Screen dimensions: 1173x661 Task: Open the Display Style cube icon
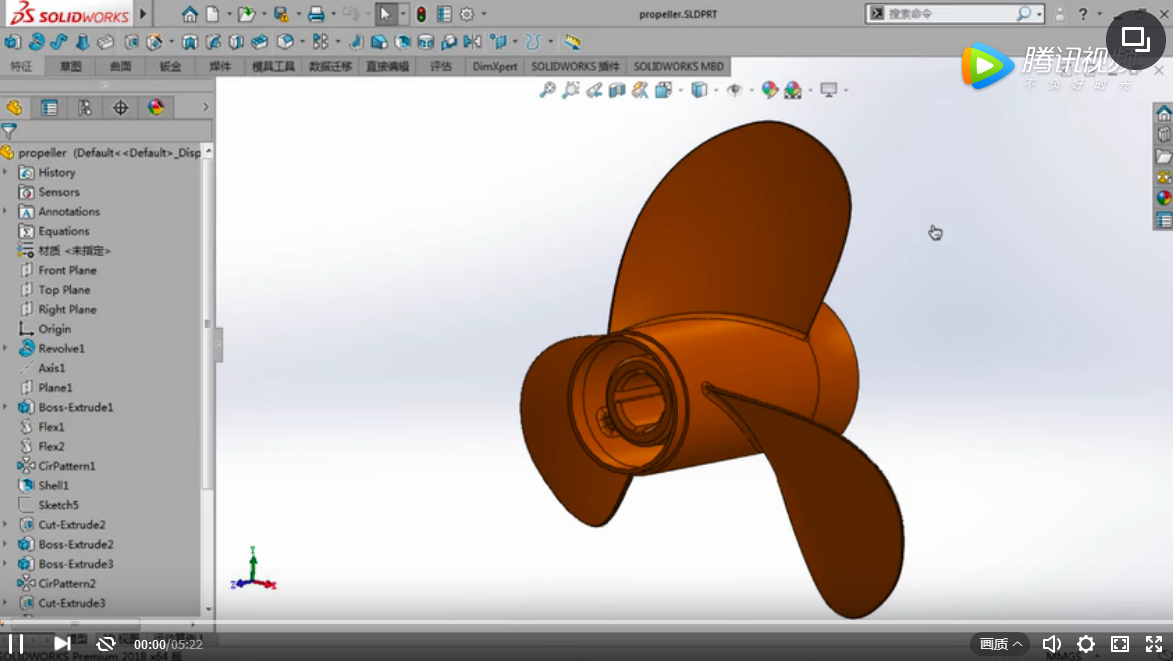699,90
